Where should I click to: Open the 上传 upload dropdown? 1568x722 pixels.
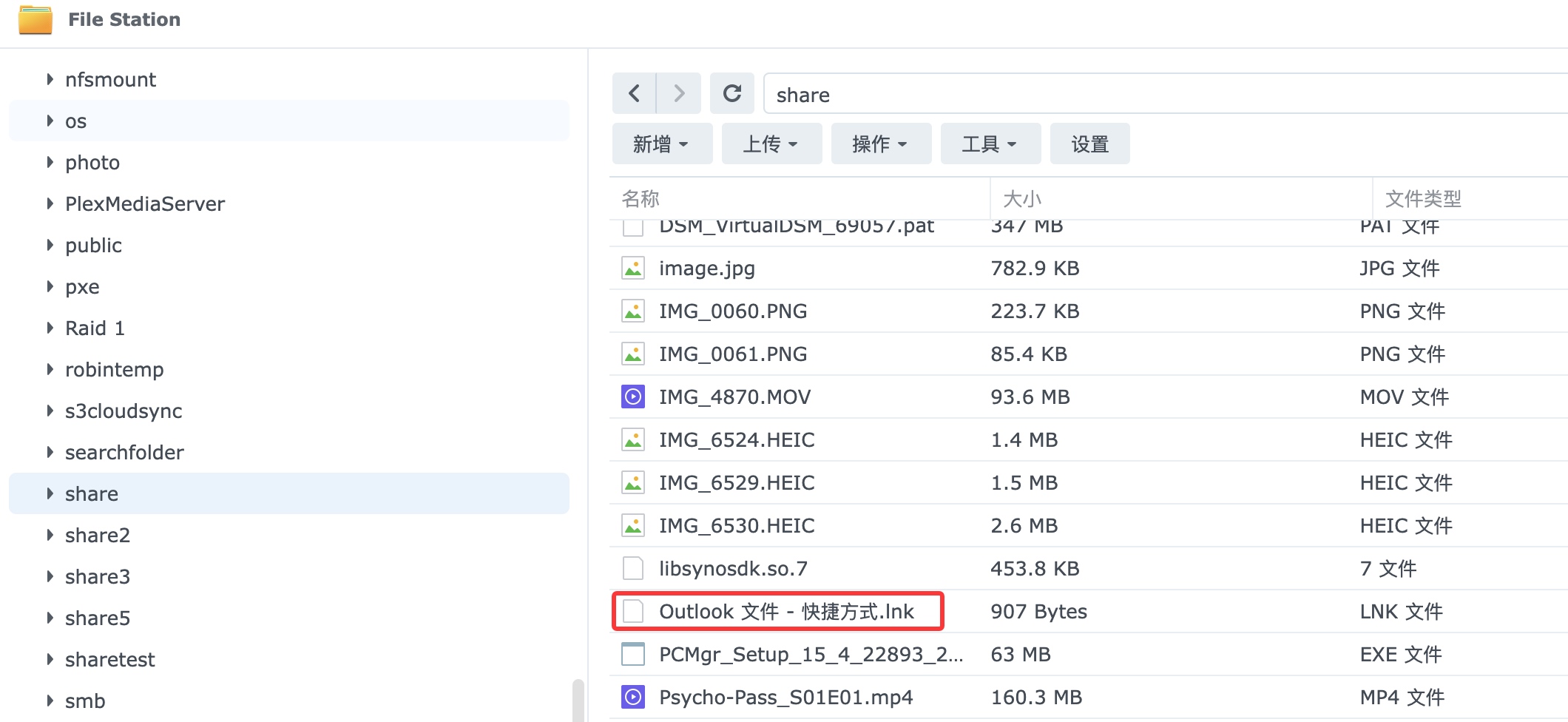[771, 144]
